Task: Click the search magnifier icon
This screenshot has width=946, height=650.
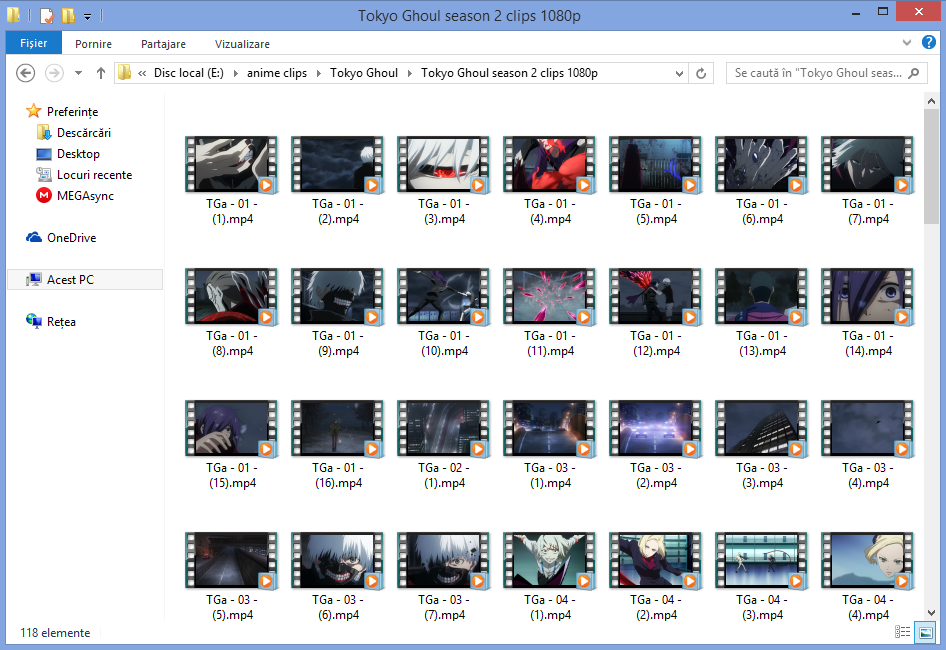Action: click(914, 73)
